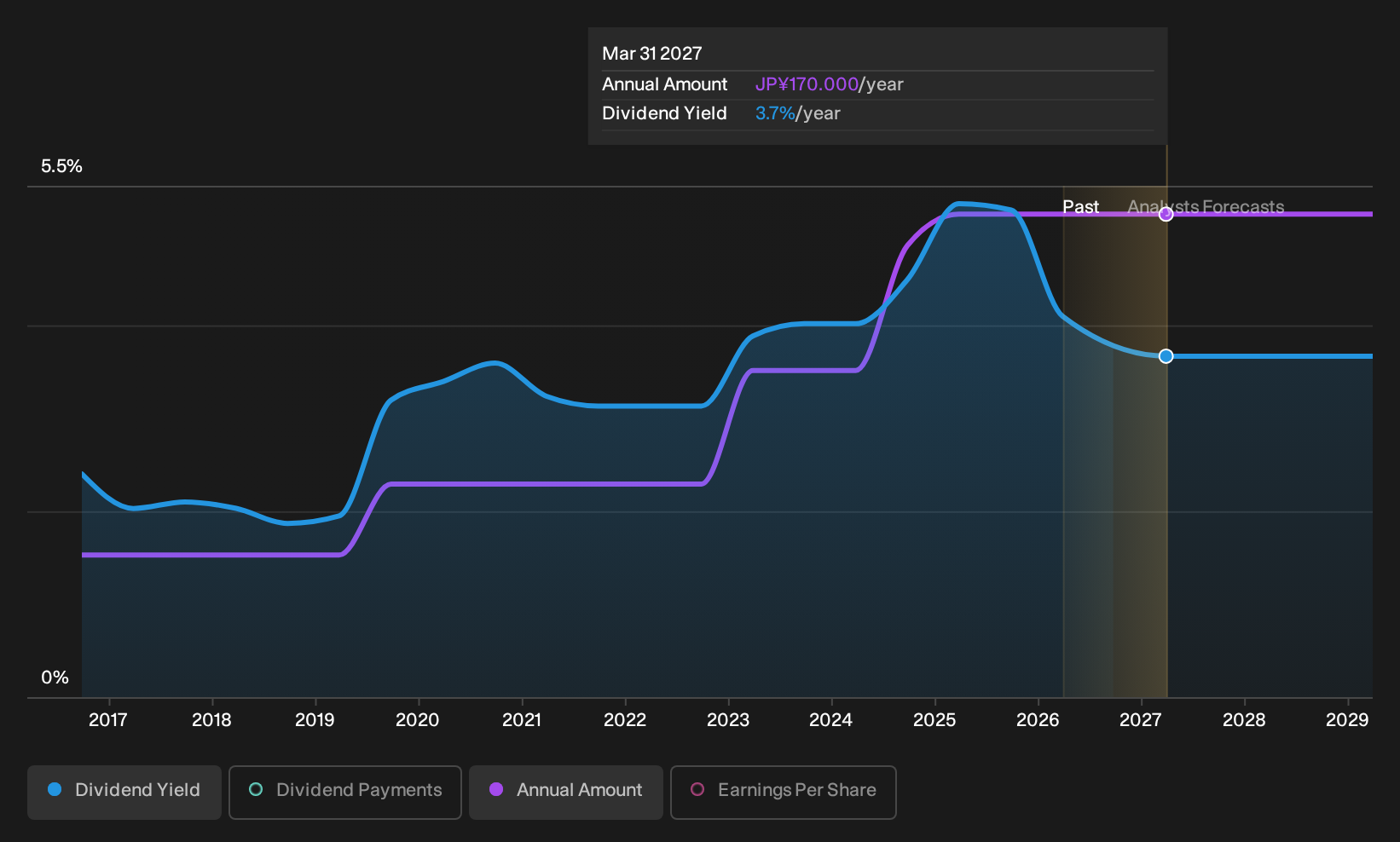Click the 5.5% y-axis label
Screen dimensions: 1400x842
[x=61, y=166]
